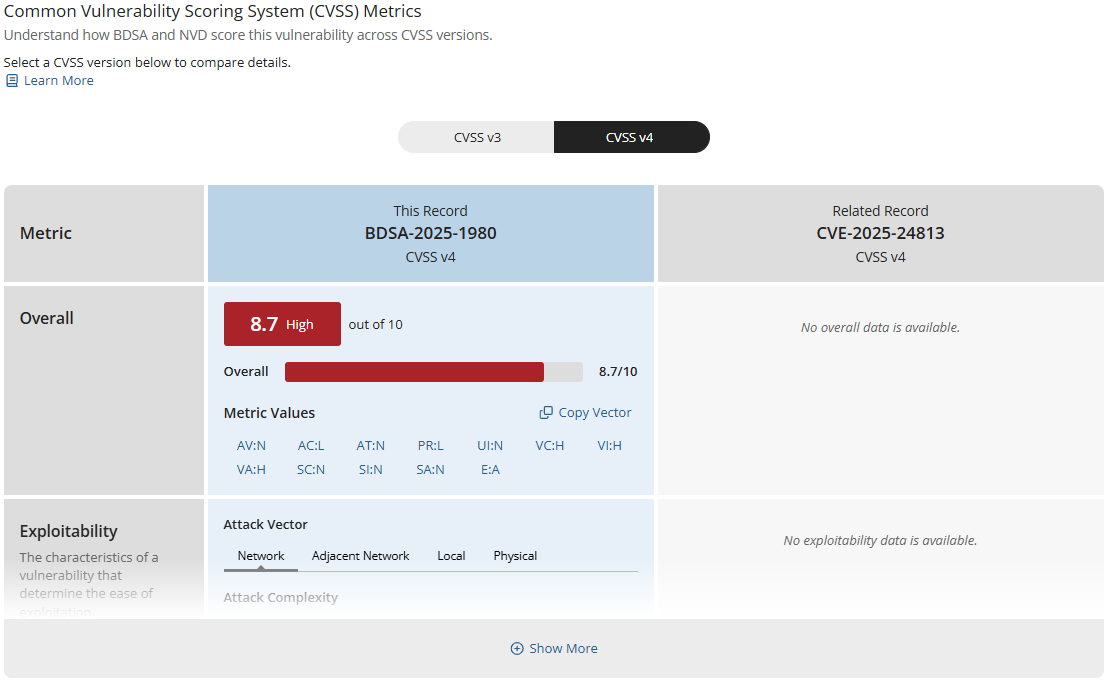Select Adjacent Network attack vector tab
1111x684 pixels.
361,556
